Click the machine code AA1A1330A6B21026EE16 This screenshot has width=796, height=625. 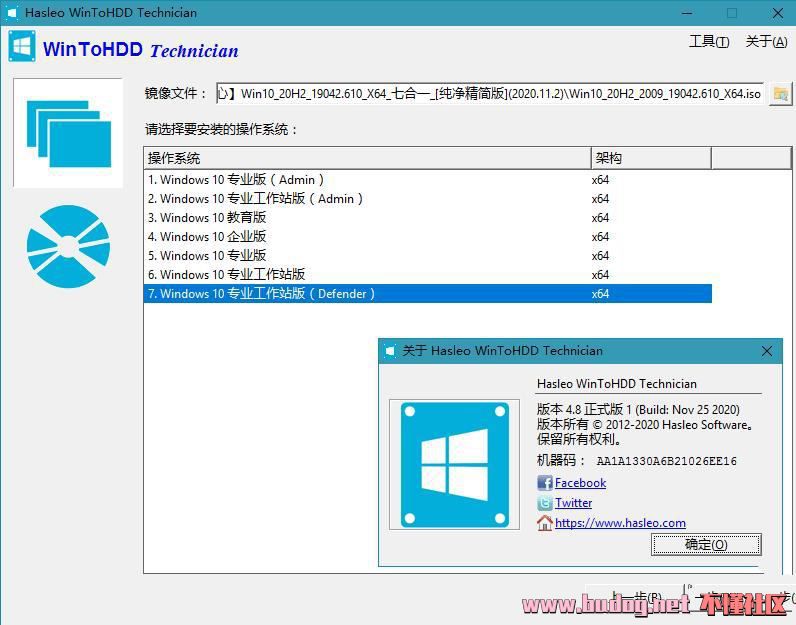(667, 461)
